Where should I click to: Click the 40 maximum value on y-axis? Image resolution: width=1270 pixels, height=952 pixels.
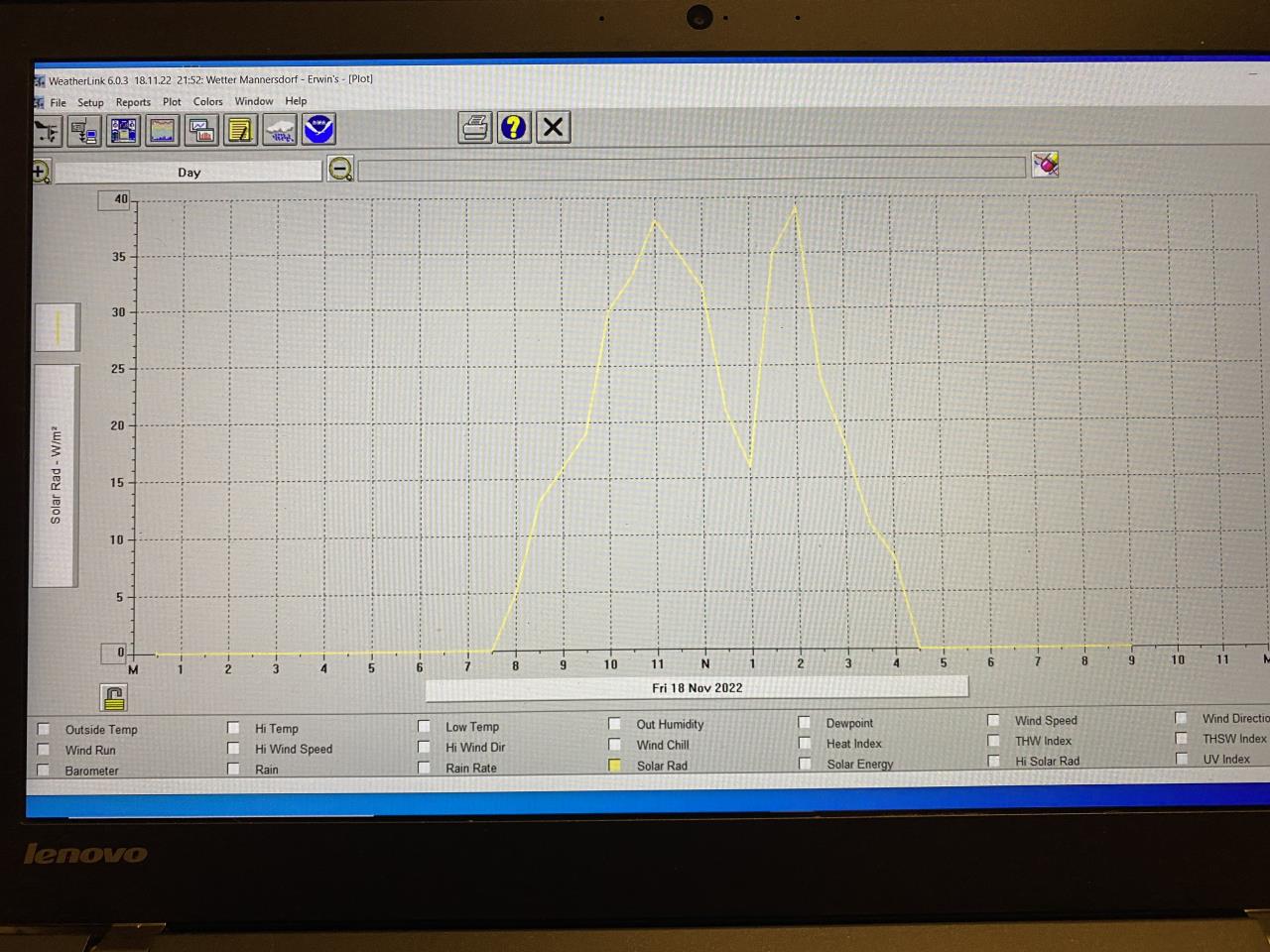(x=114, y=200)
